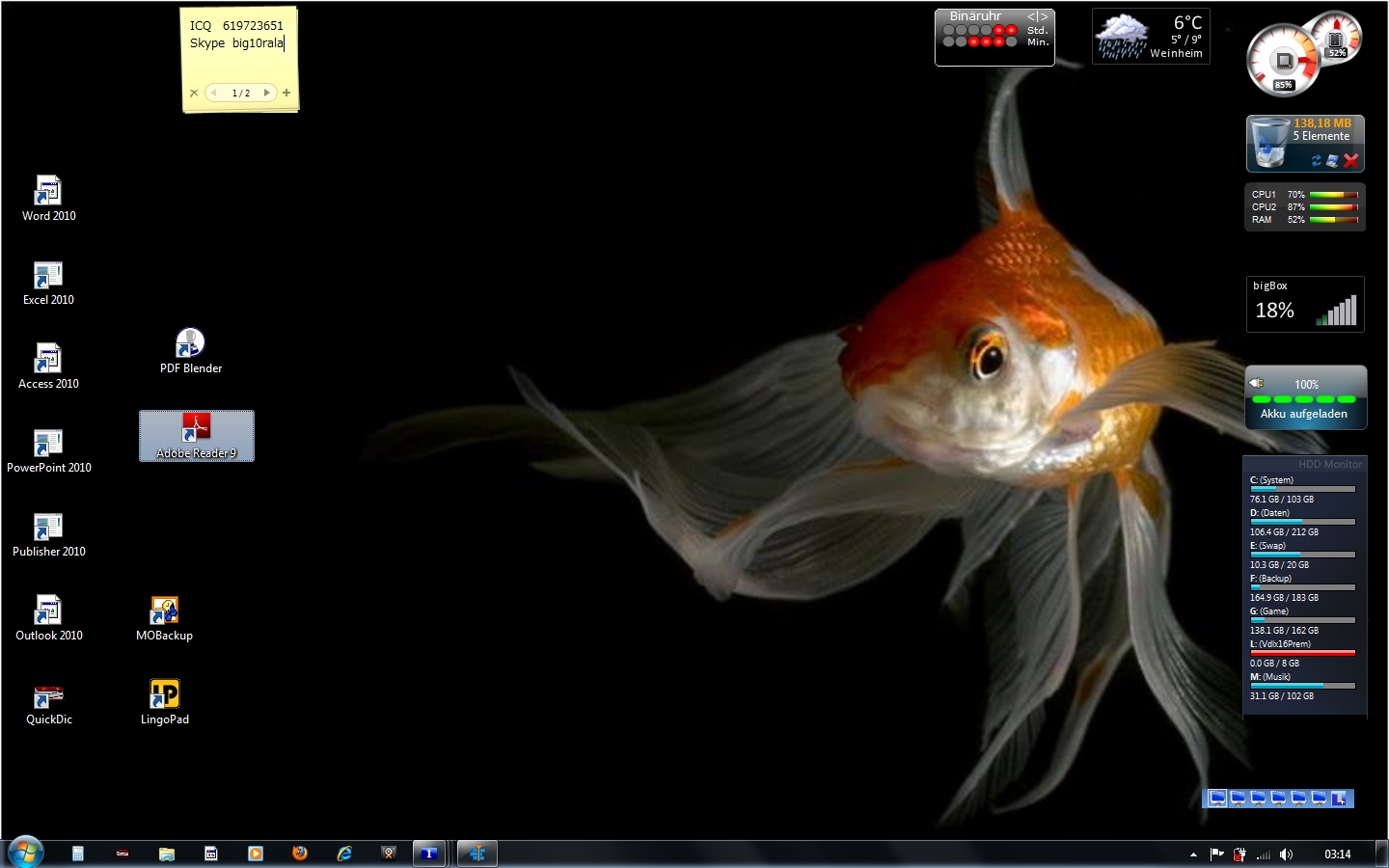The width and height of the screenshot is (1389, 868).
Task: Click the Weinheim weather gadget
Action: click(x=1151, y=37)
